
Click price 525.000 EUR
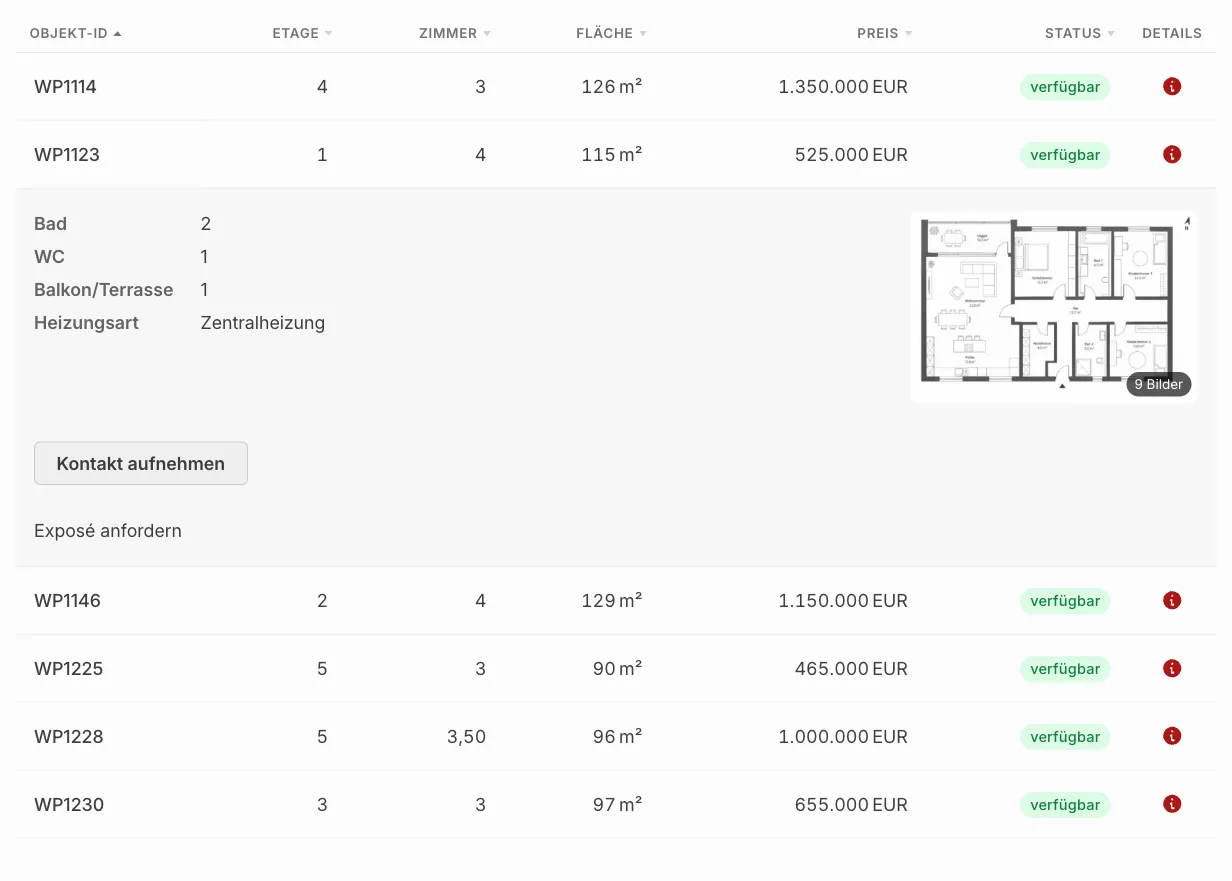click(x=851, y=155)
